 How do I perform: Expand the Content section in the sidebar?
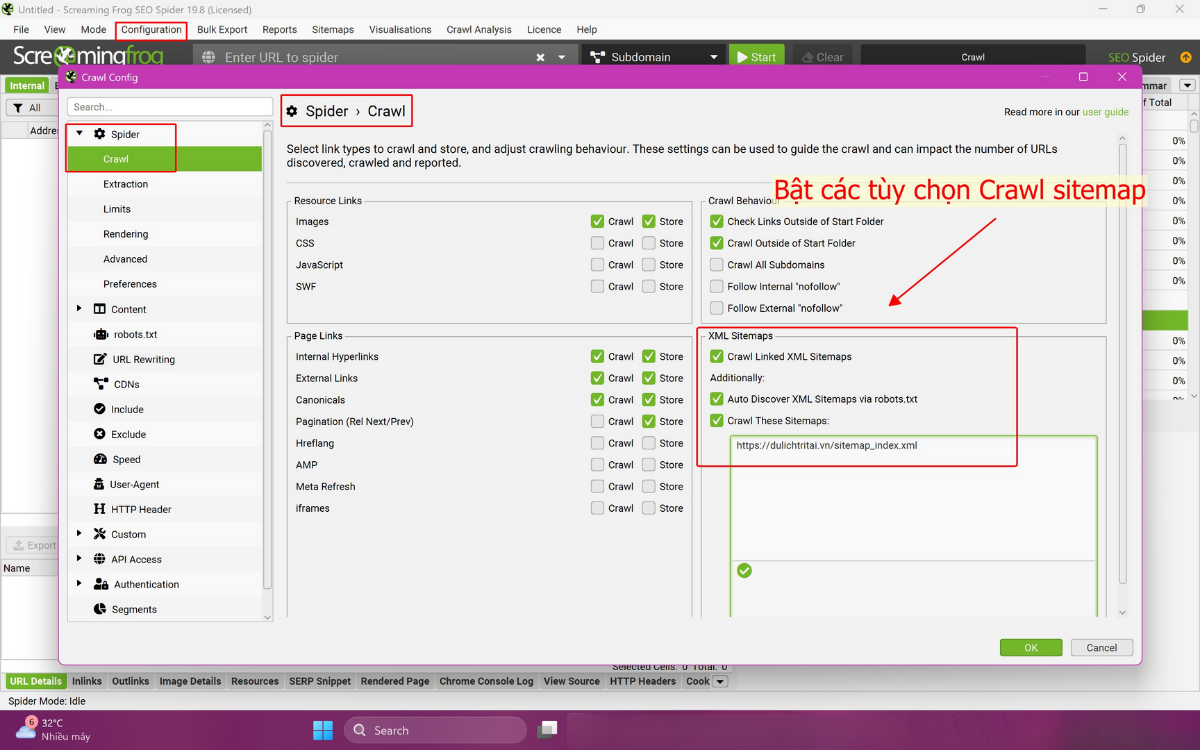coord(80,308)
